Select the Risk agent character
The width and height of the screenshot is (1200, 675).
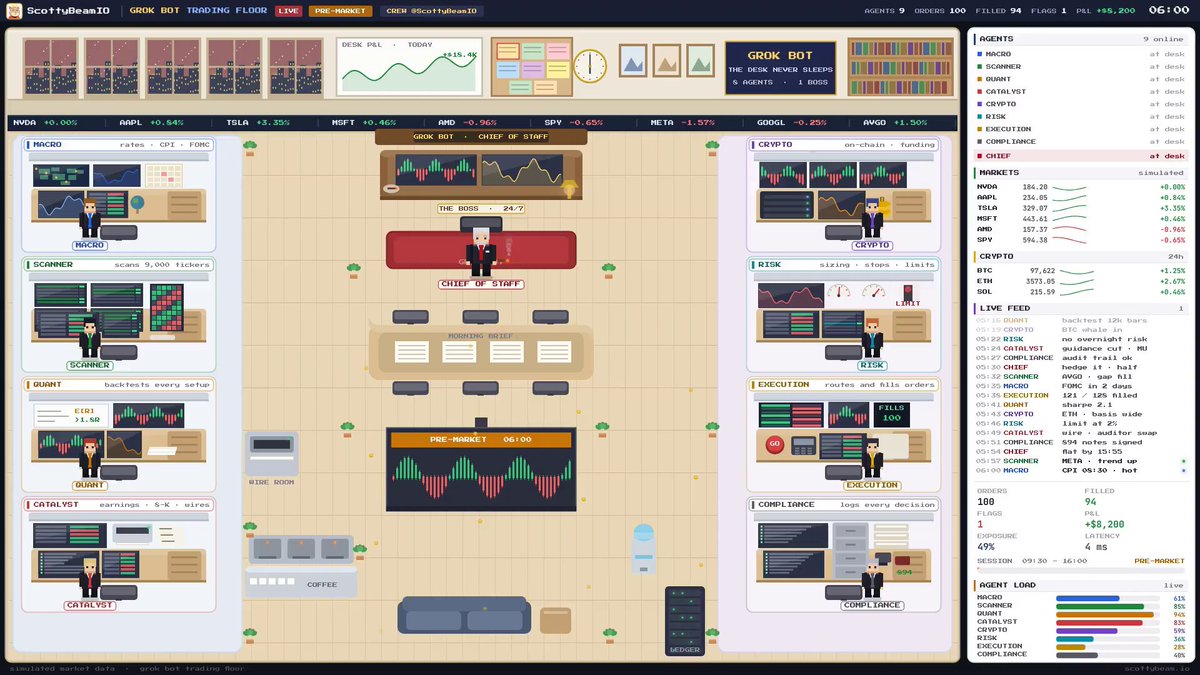click(x=872, y=338)
